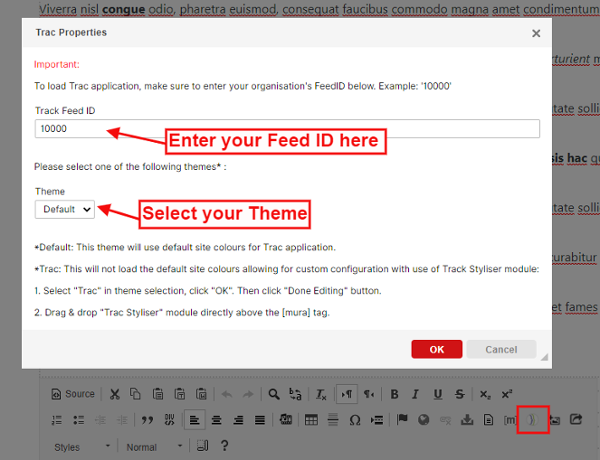Confirm with the red OK button
600x460 pixels.
[437, 349]
